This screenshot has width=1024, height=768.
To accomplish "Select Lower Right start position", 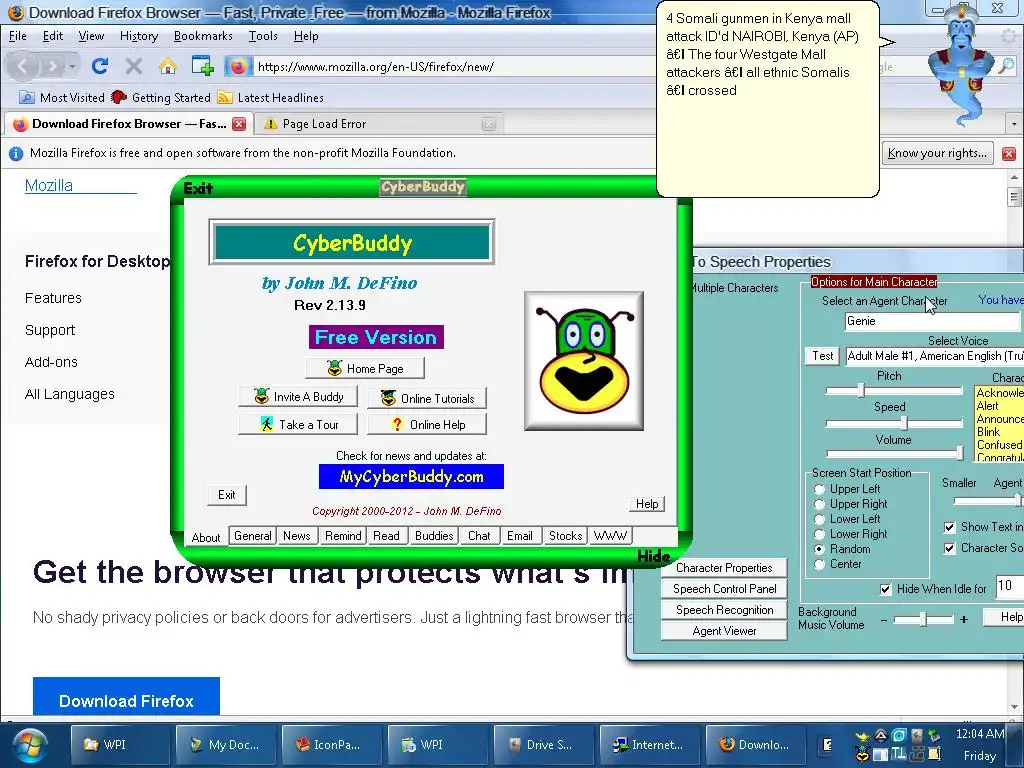I will pyautogui.click(x=820, y=534).
